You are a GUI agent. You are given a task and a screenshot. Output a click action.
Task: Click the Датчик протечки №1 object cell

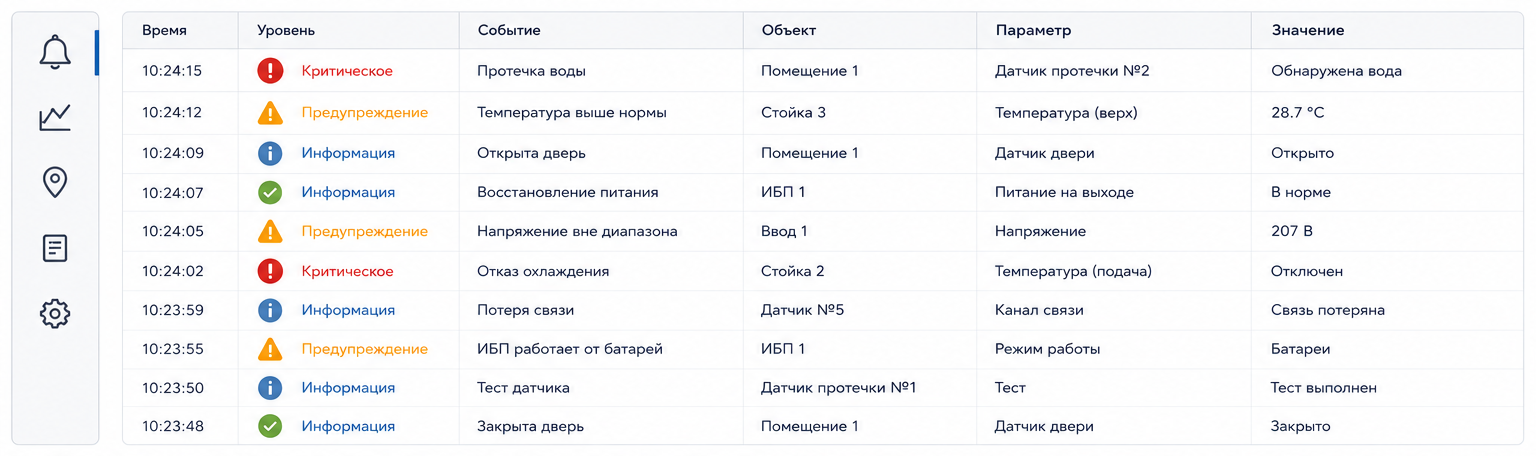839,388
